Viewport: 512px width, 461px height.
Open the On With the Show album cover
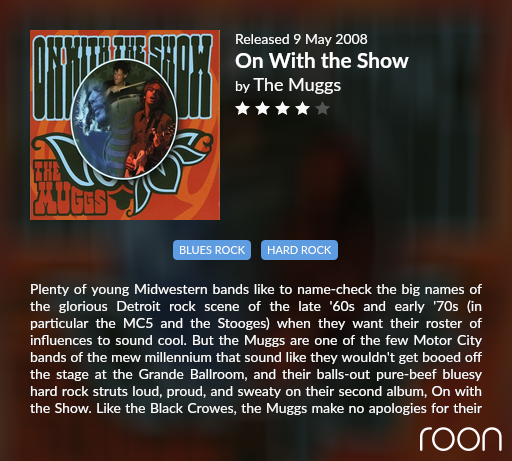click(x=125, y=125)
